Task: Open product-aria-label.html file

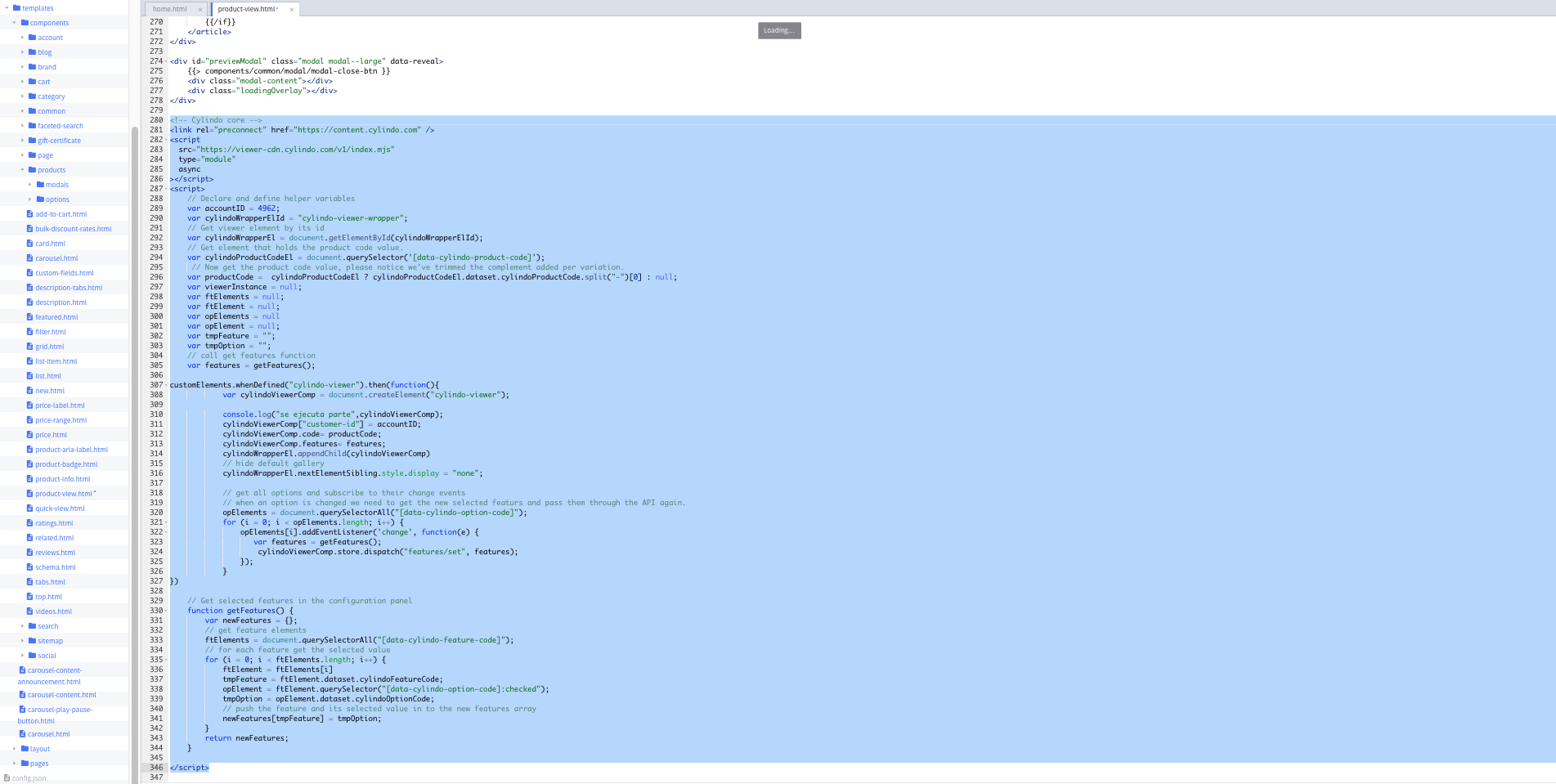Action: coord(71,450)
